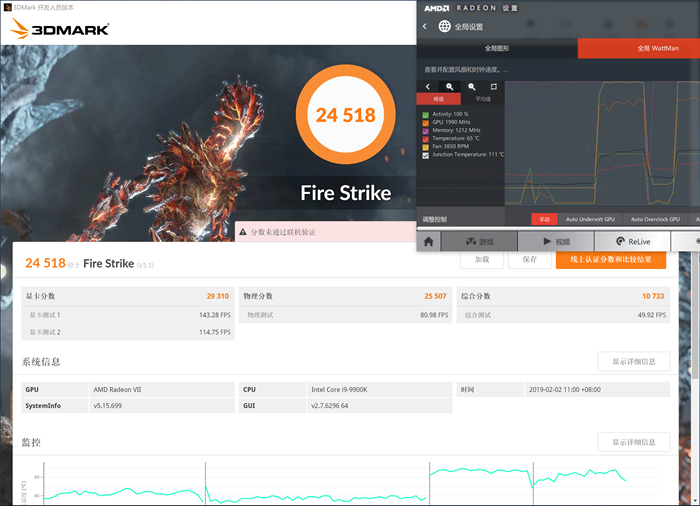This screenshot has width=700, height=506.
Task: Show monitoring details button
Action: click(x=633, y=442)
